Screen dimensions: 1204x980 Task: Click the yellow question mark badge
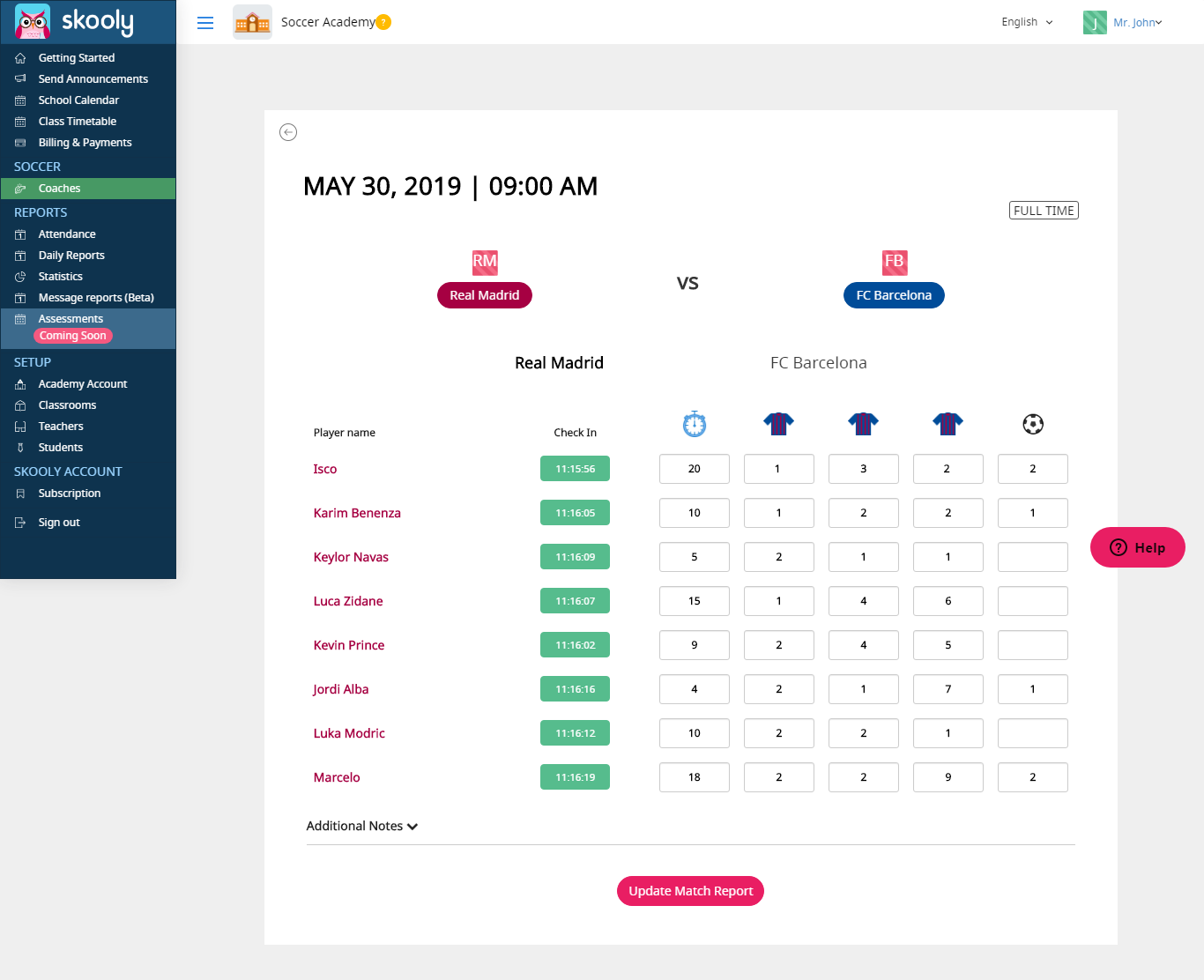(383, 22)
